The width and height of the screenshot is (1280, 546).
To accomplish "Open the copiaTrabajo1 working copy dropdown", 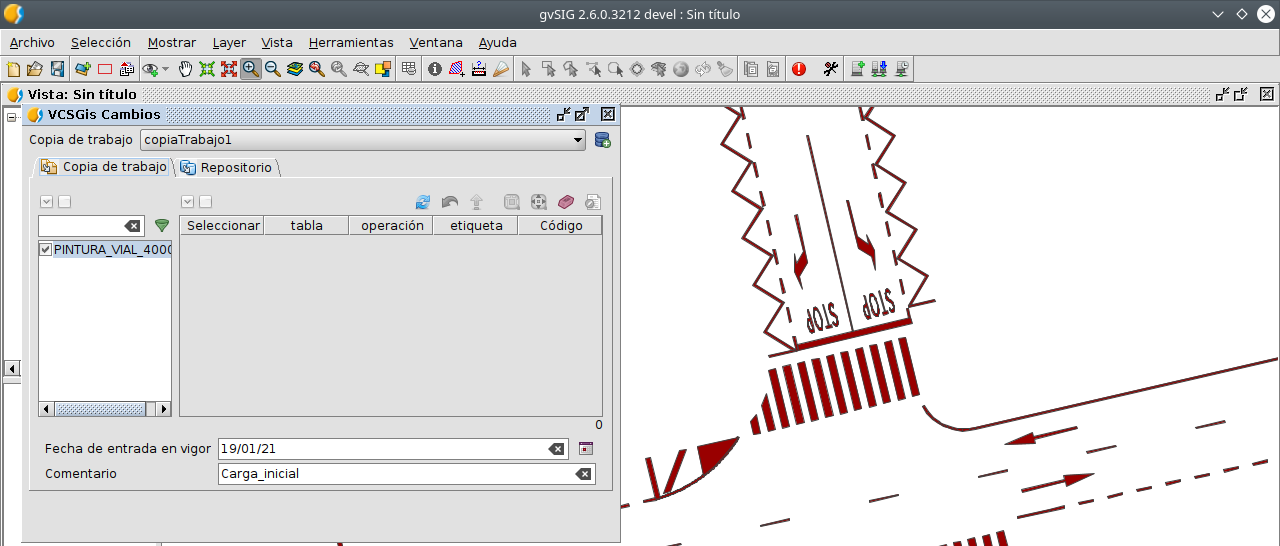I will click(578, 140).
